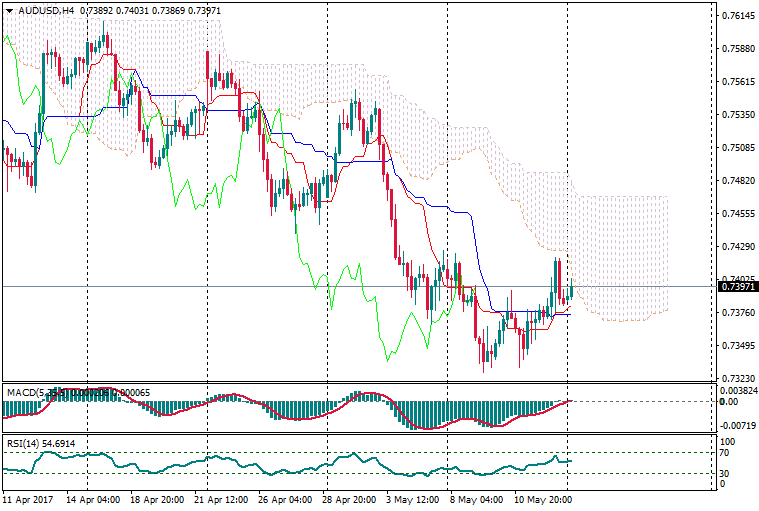Click the triangle arrow beside AUDUSD,H4
This screenshot has width=759, height=511.
(x=9, y=10)
